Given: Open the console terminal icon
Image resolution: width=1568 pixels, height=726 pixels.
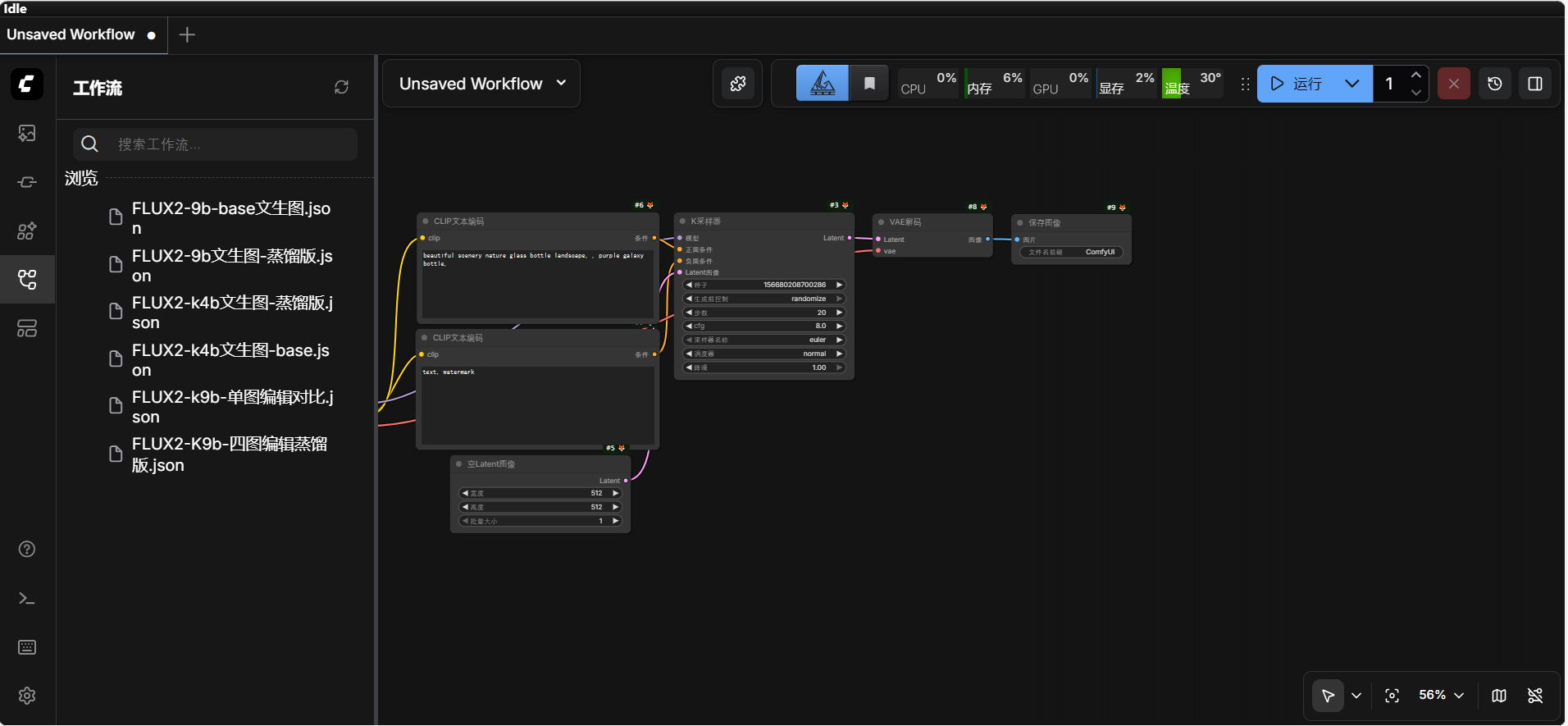Looking at the screenshot, I should tap(27, 599).
